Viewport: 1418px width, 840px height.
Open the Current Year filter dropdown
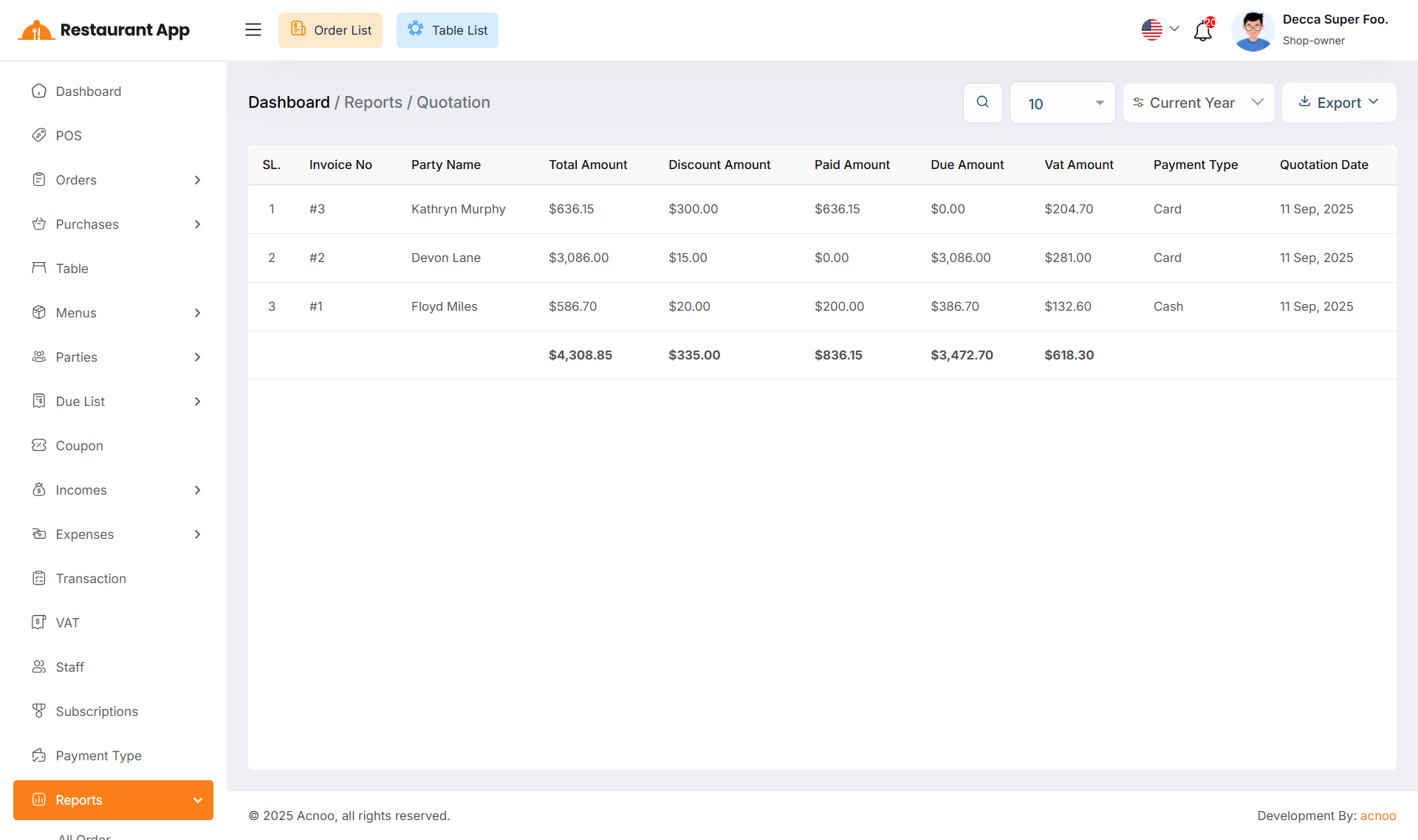tap(1198, 103)
